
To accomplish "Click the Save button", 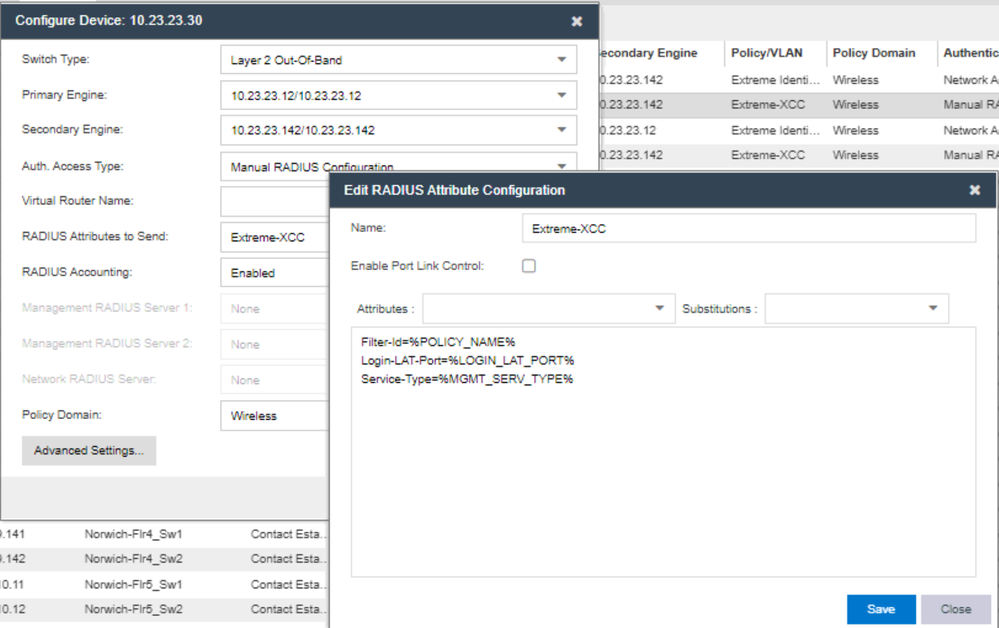I will point(880,609).
